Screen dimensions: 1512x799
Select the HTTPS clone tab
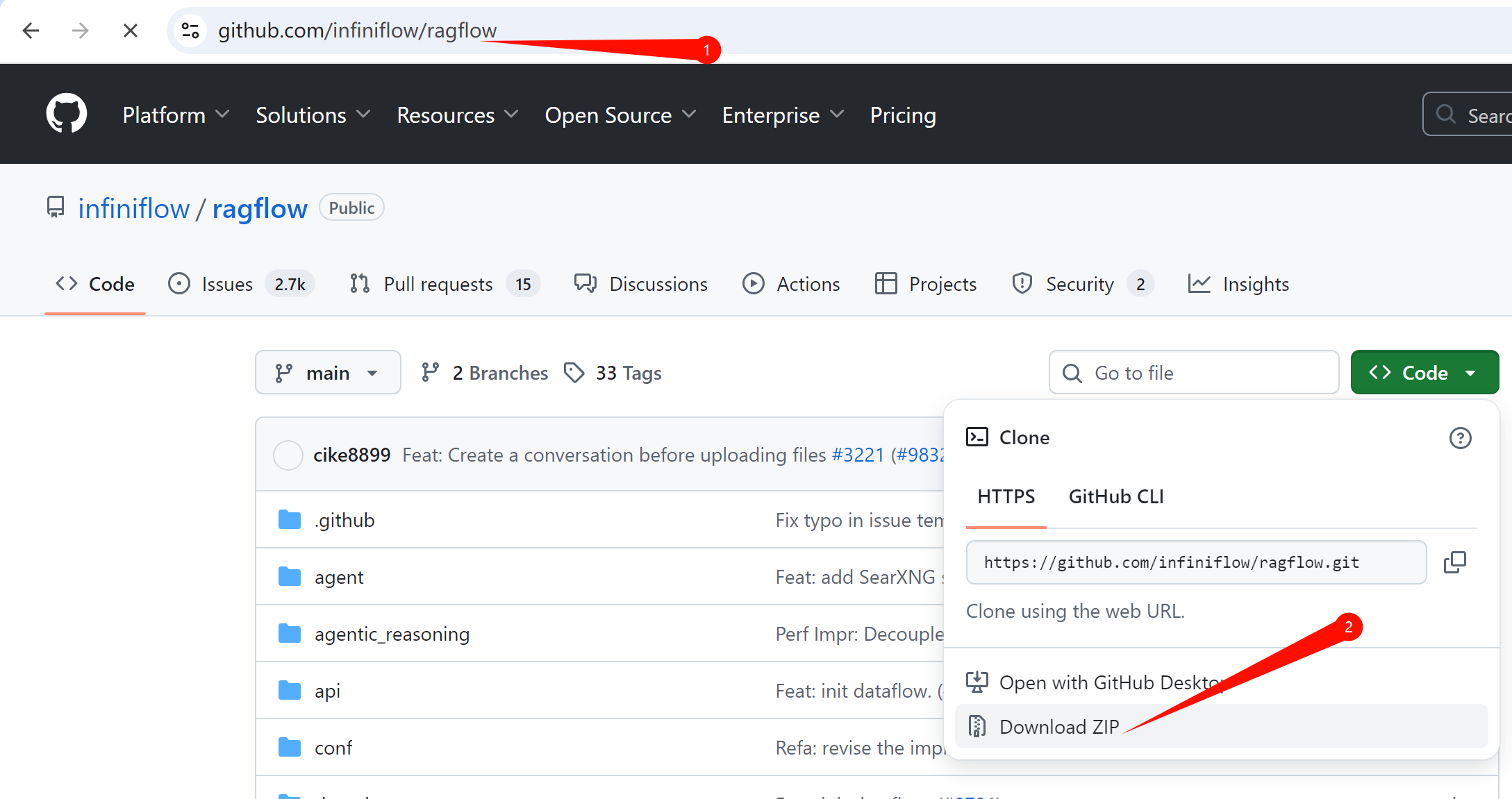(1006, 497)
